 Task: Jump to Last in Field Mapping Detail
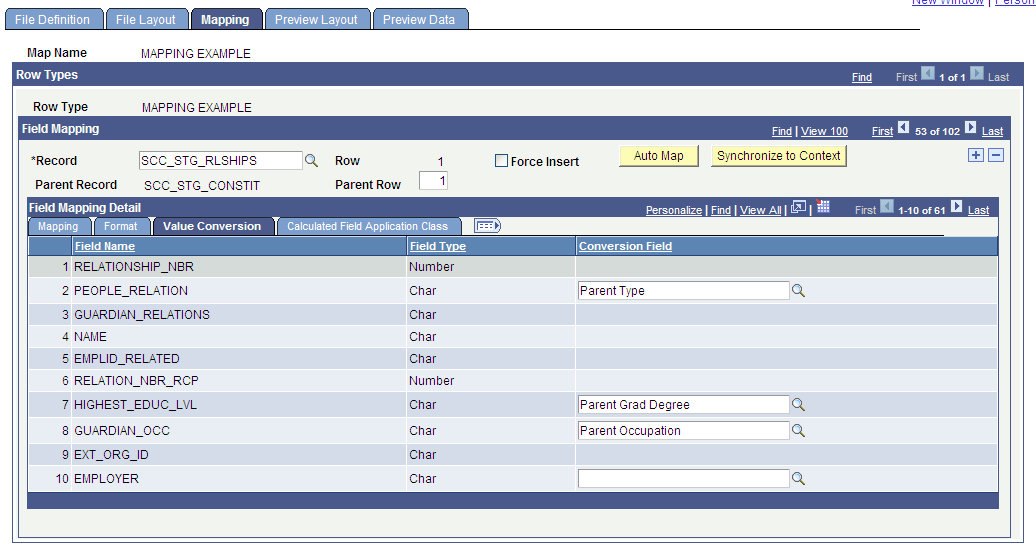(979, 210)
